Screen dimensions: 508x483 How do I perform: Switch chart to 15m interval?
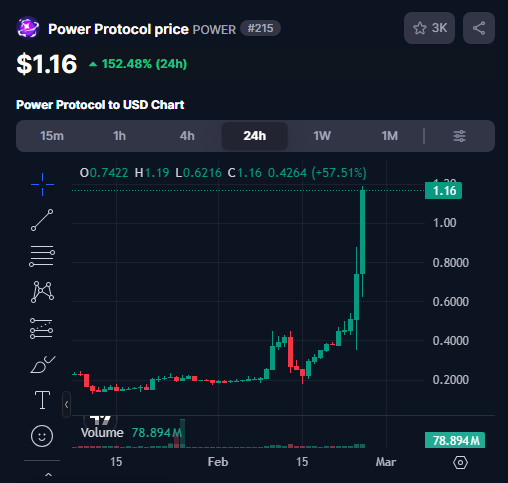coord(52,136)
